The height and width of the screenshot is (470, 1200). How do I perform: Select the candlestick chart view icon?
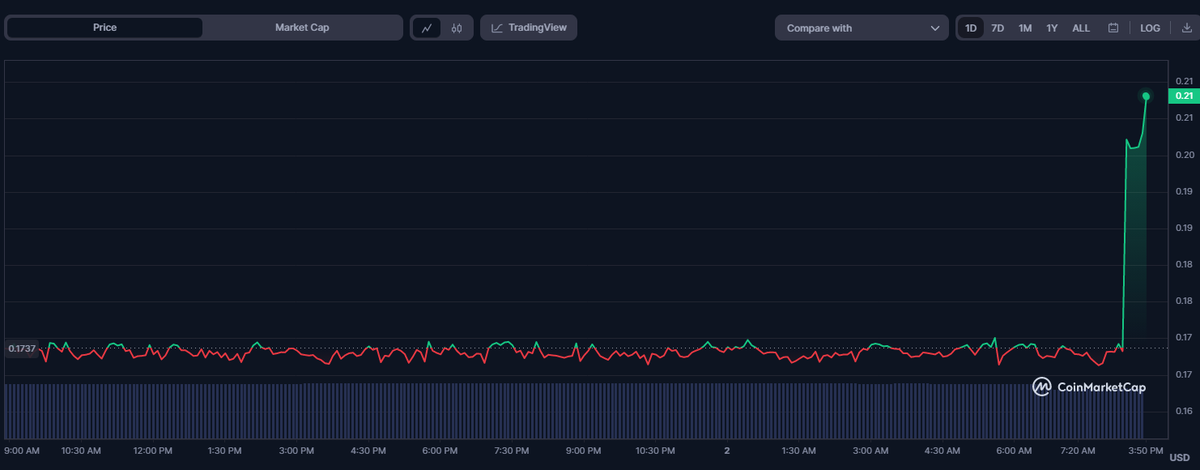(456, 28)
